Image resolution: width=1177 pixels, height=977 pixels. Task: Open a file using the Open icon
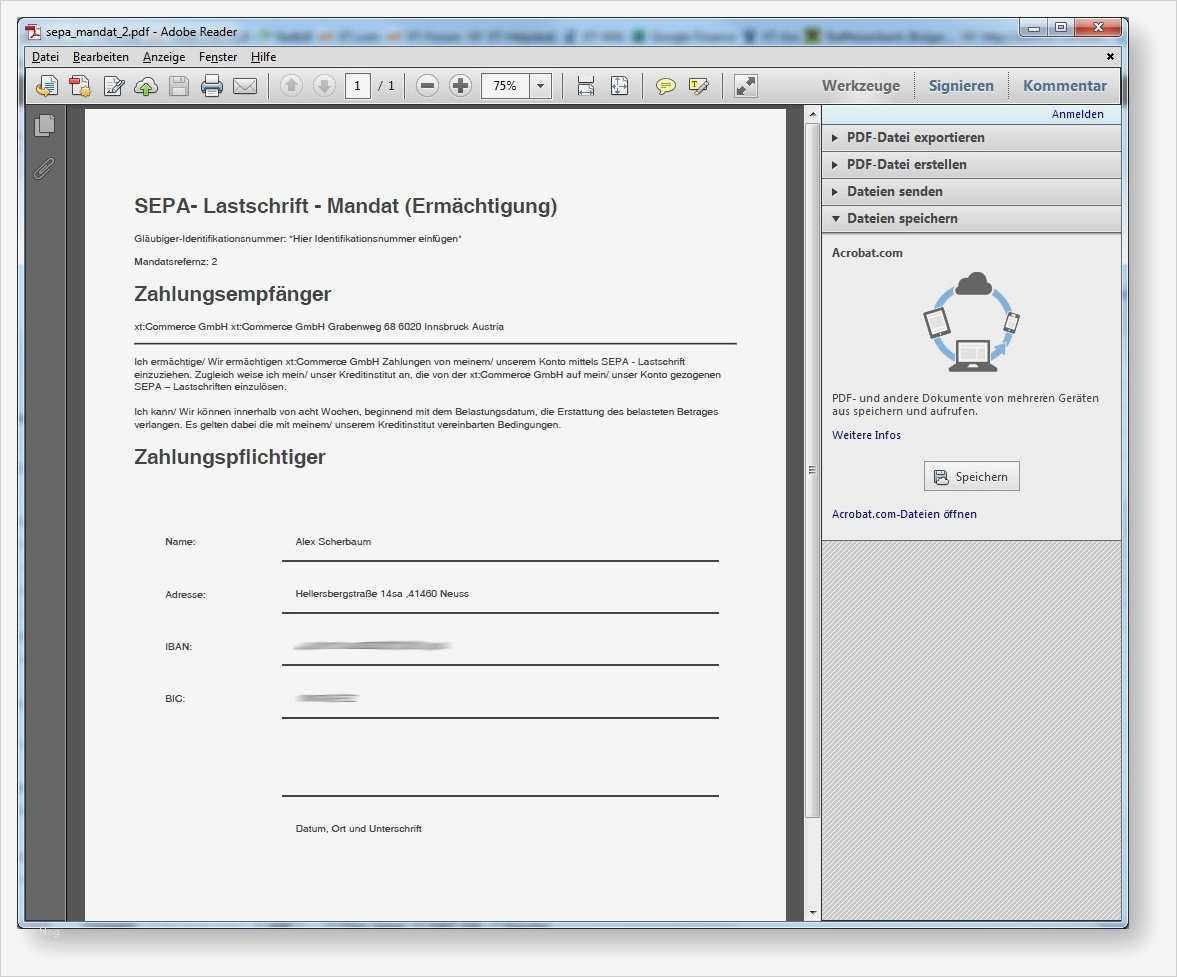[x=46, y=85]
